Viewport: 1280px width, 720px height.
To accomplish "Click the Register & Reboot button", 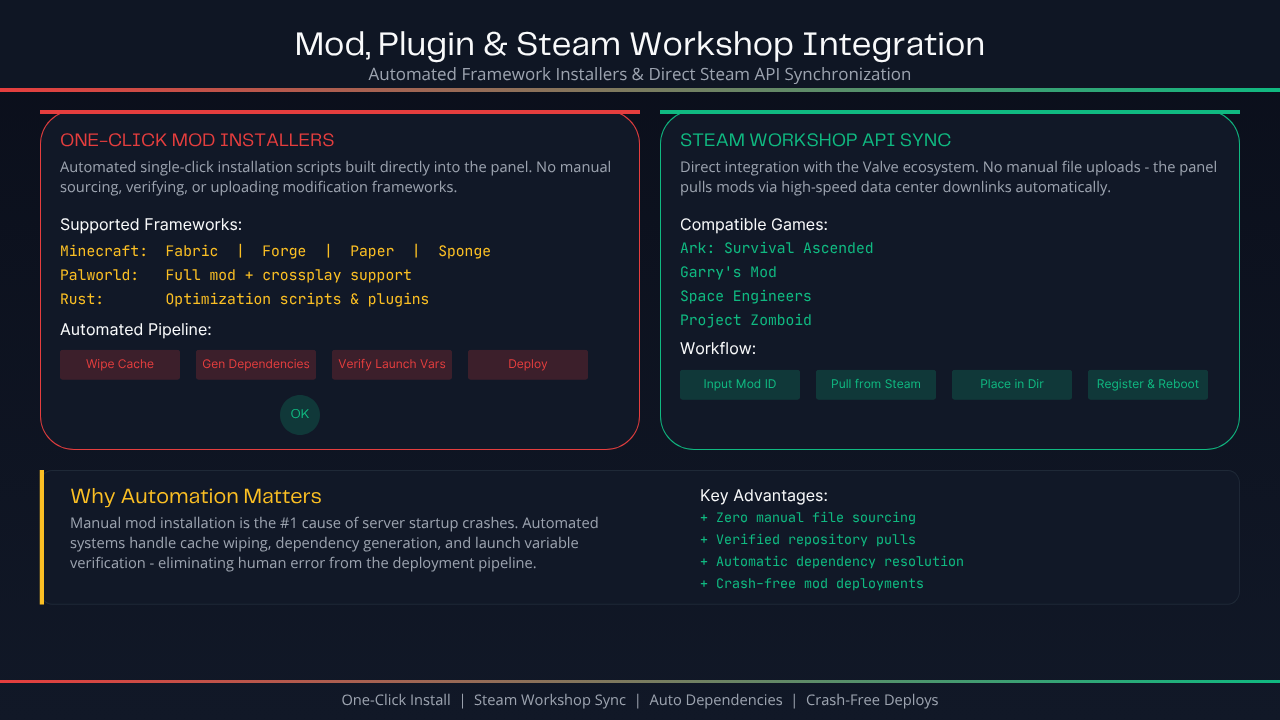I will click(1148, 384).
